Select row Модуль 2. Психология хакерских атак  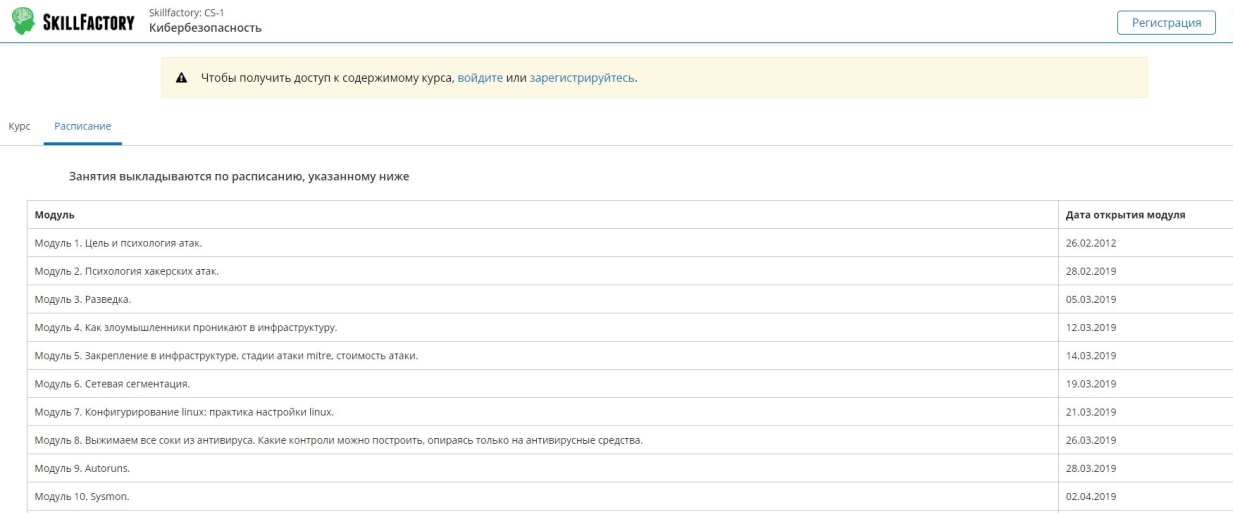[126, 271]
